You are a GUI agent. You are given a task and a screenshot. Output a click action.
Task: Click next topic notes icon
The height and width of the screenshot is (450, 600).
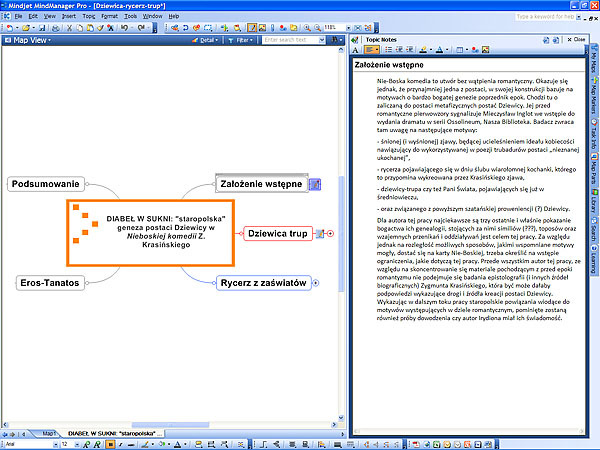point(556,40)
